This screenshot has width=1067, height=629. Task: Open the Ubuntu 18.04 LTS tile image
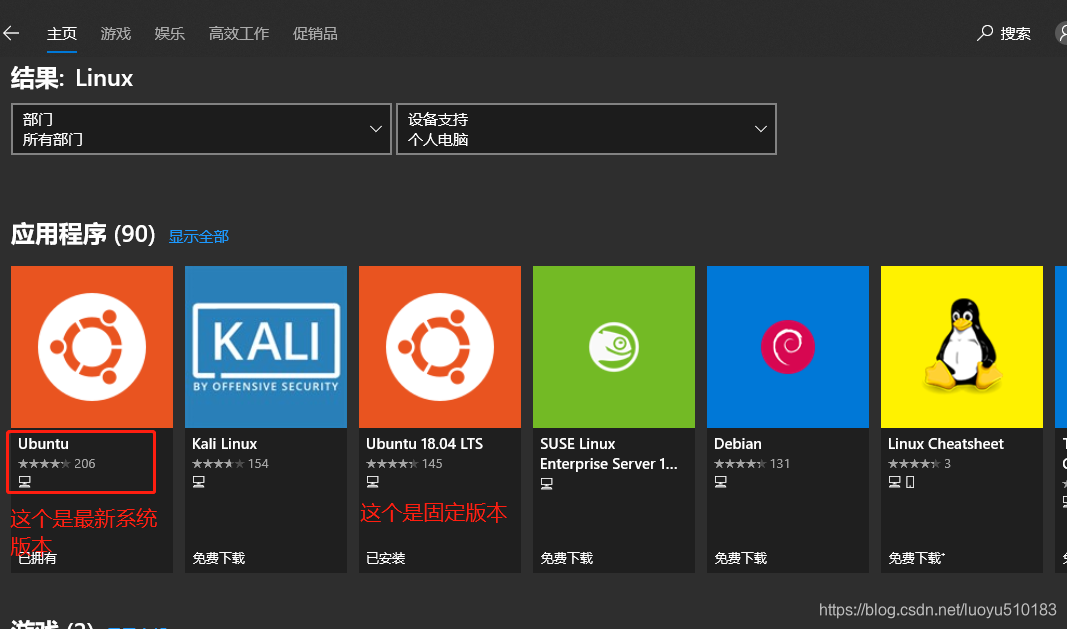(x=440, y=346)
